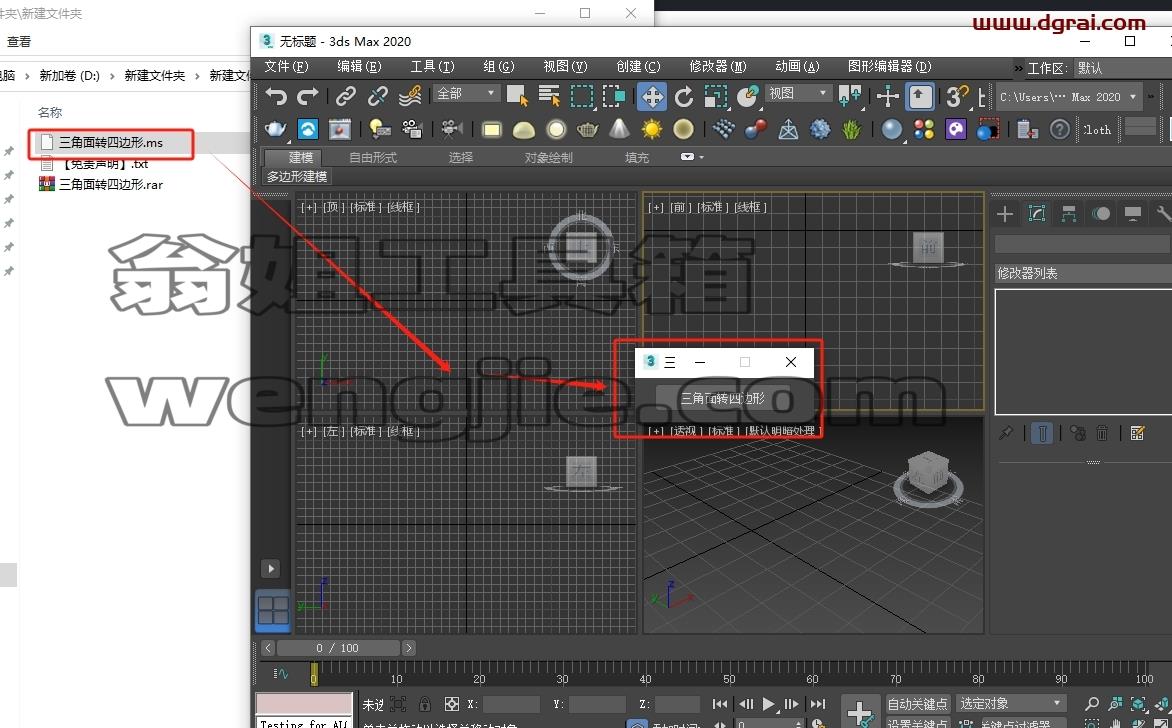Open the Material Editor sphere icon

click(891, 129)
